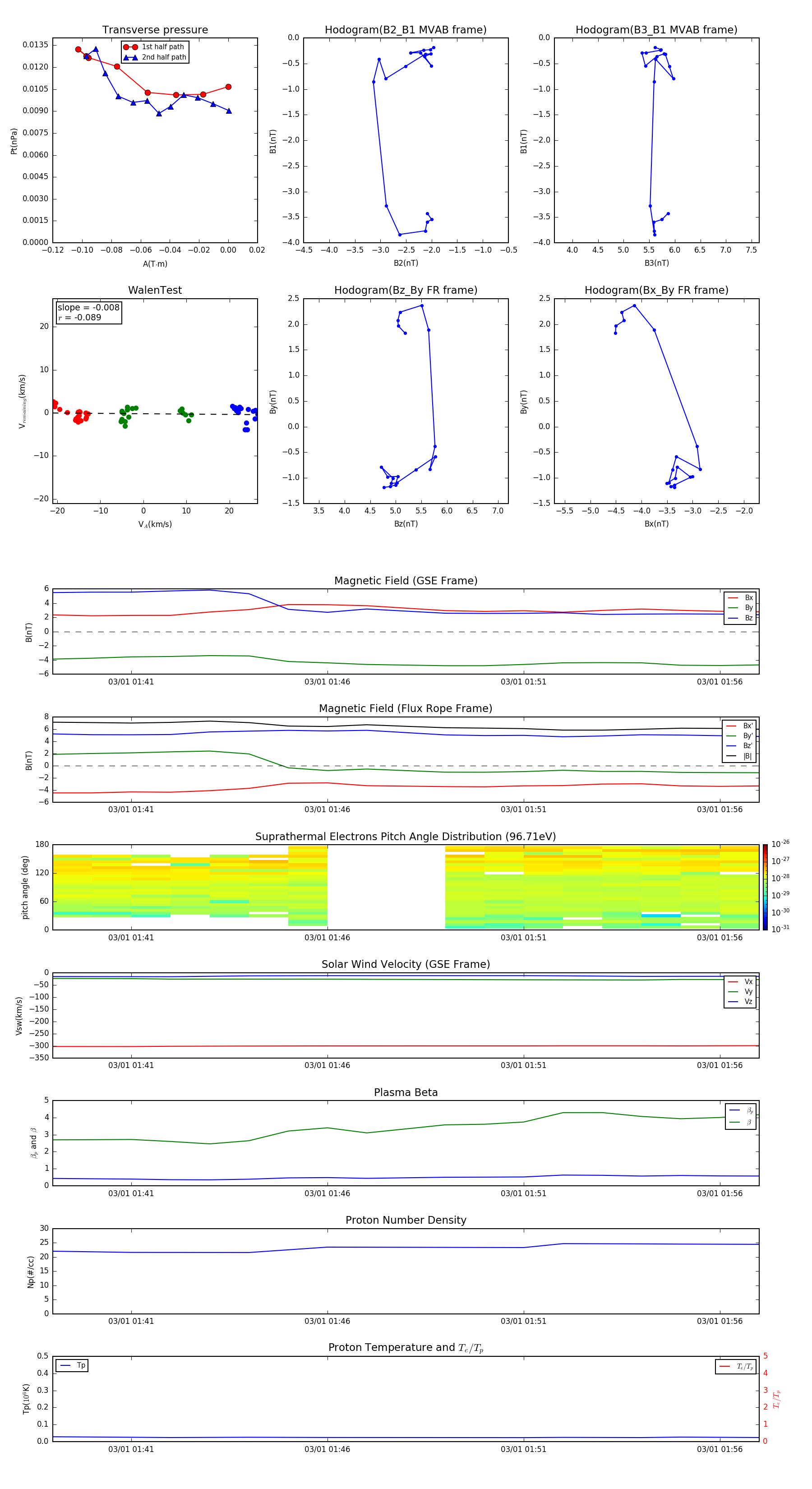Click the 'Magnetic Field (Flux Rope Frame)' title
812x1489 pixels.
406,709
